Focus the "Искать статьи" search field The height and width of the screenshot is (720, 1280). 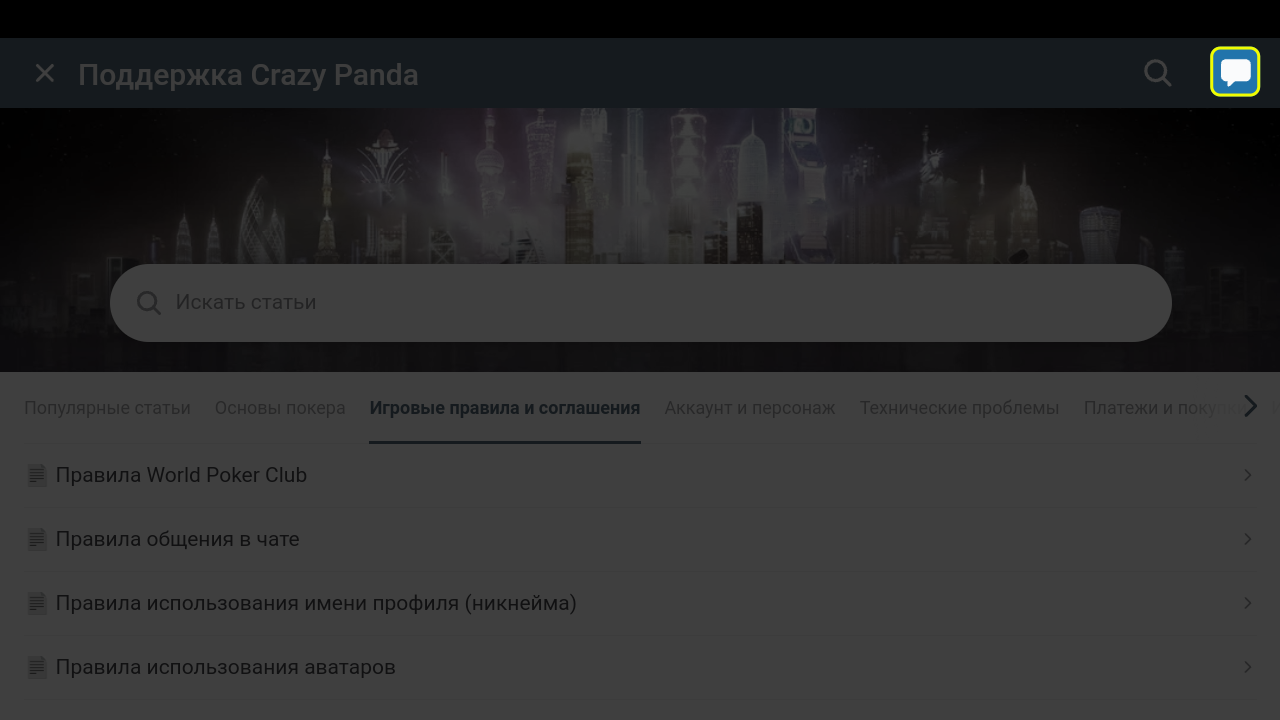640,303
